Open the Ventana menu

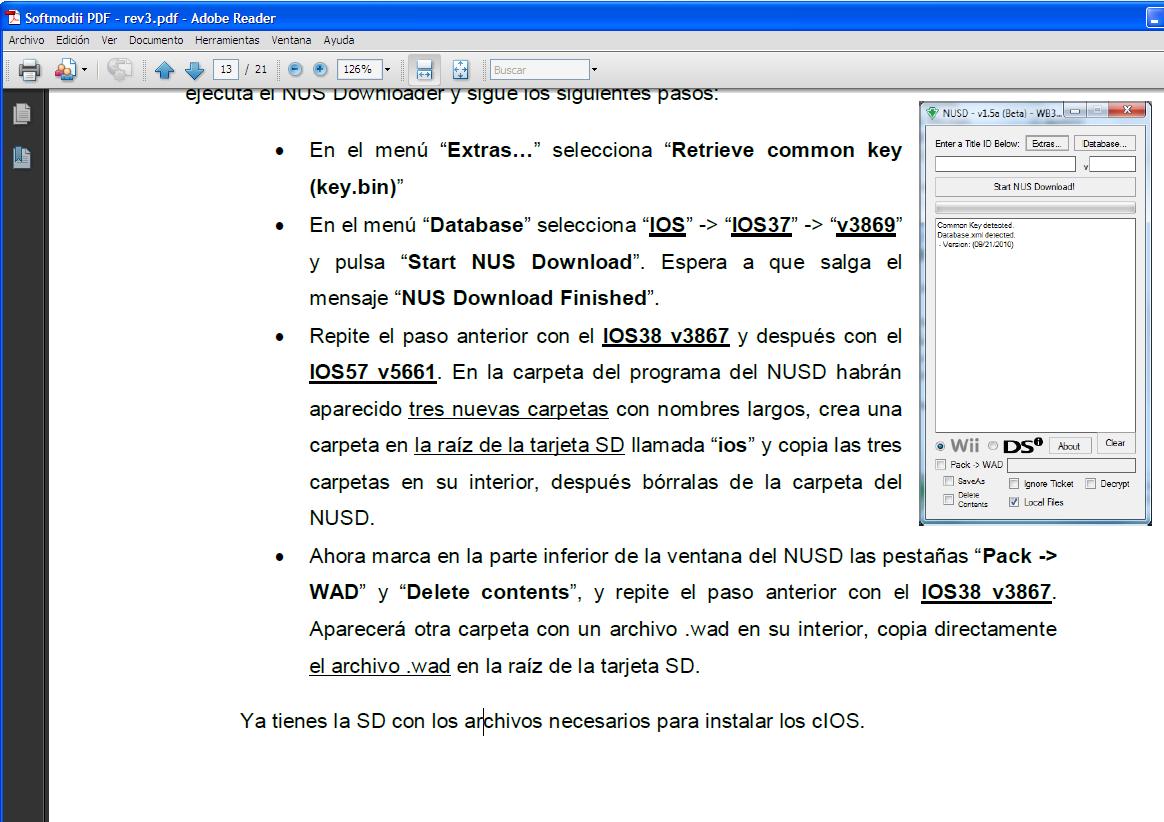(291, 40)
